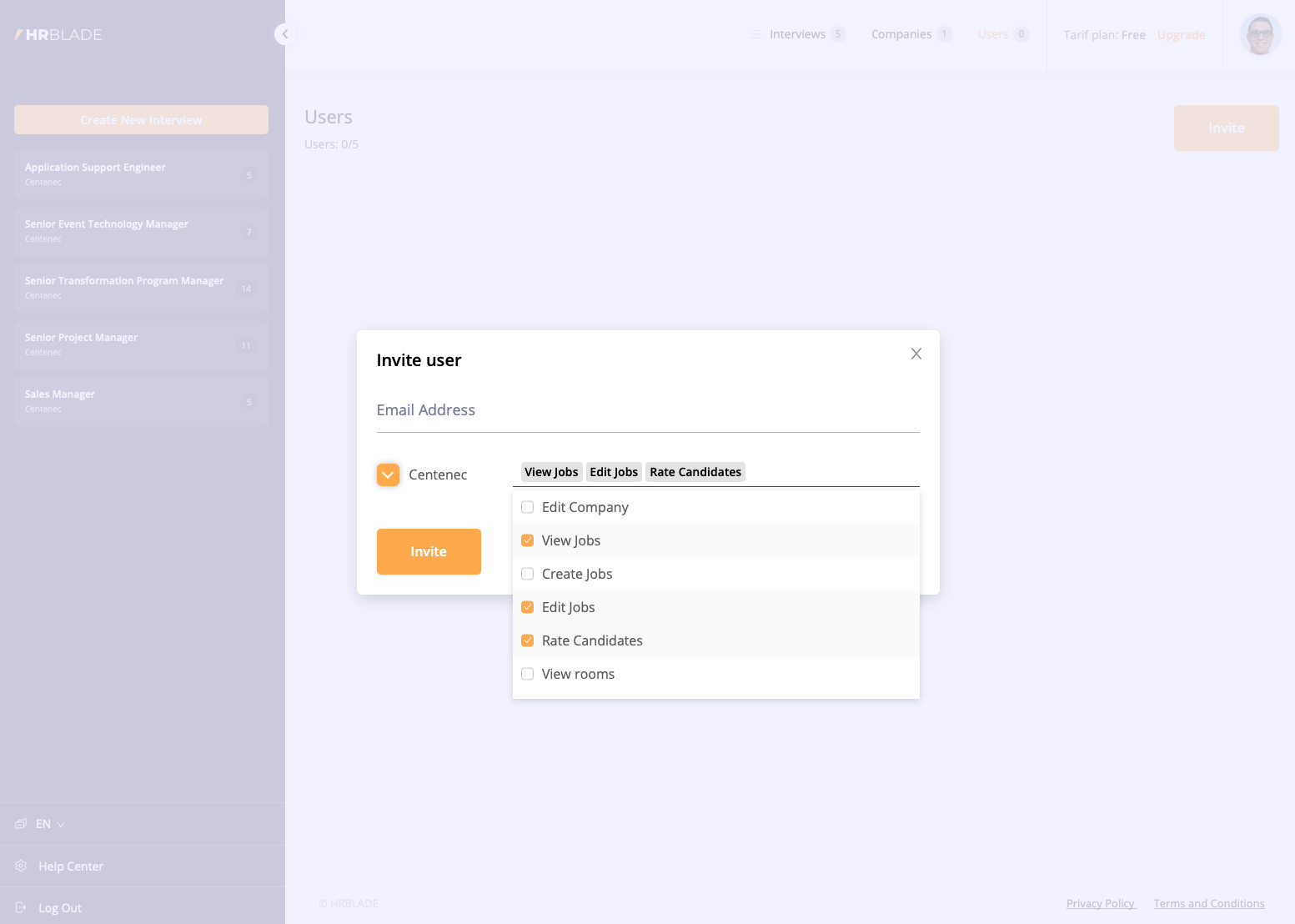Check the Create Jobs permission

pos(527,574)
